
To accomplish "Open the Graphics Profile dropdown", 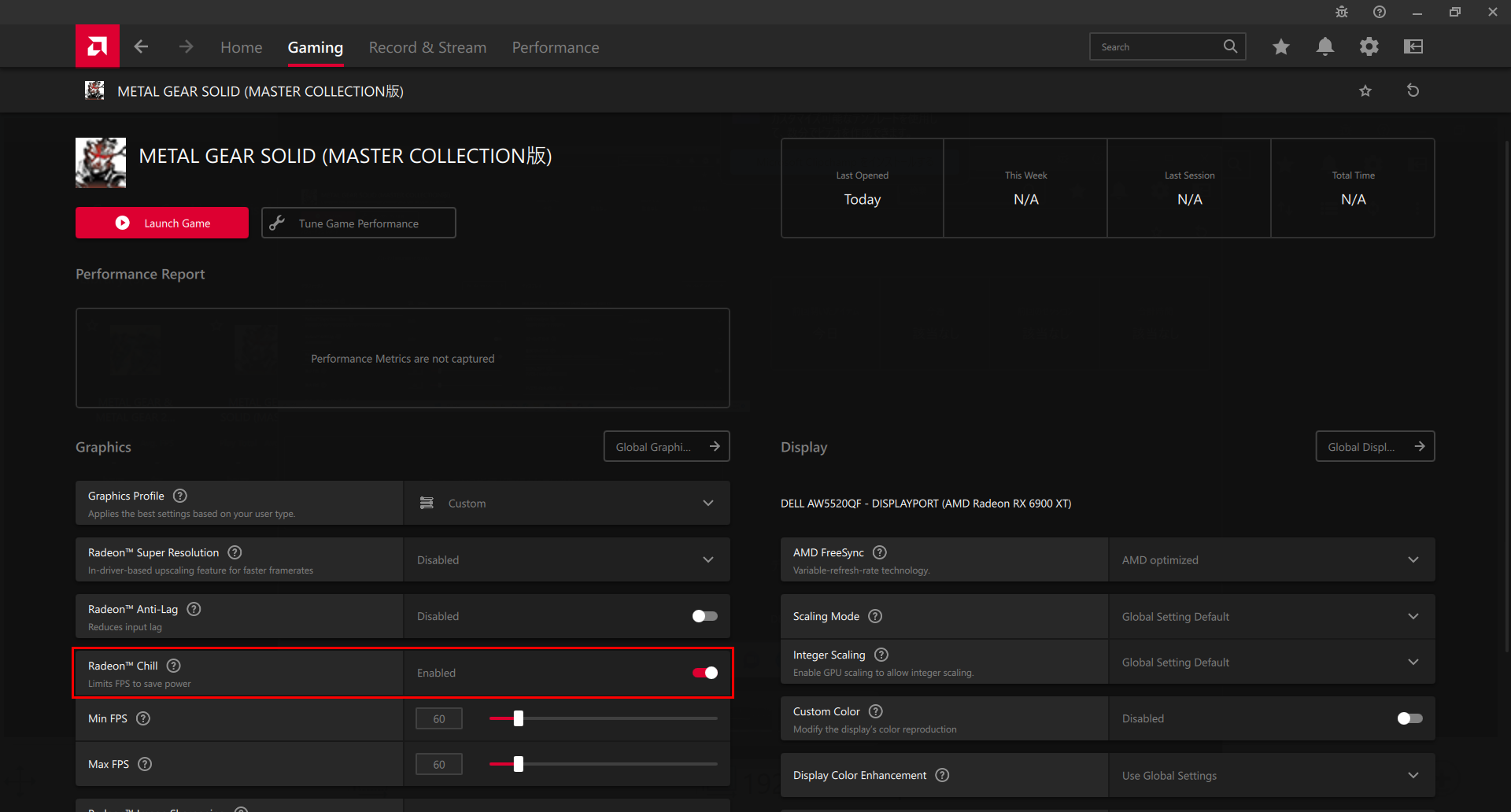I will (x=567, y=503).
